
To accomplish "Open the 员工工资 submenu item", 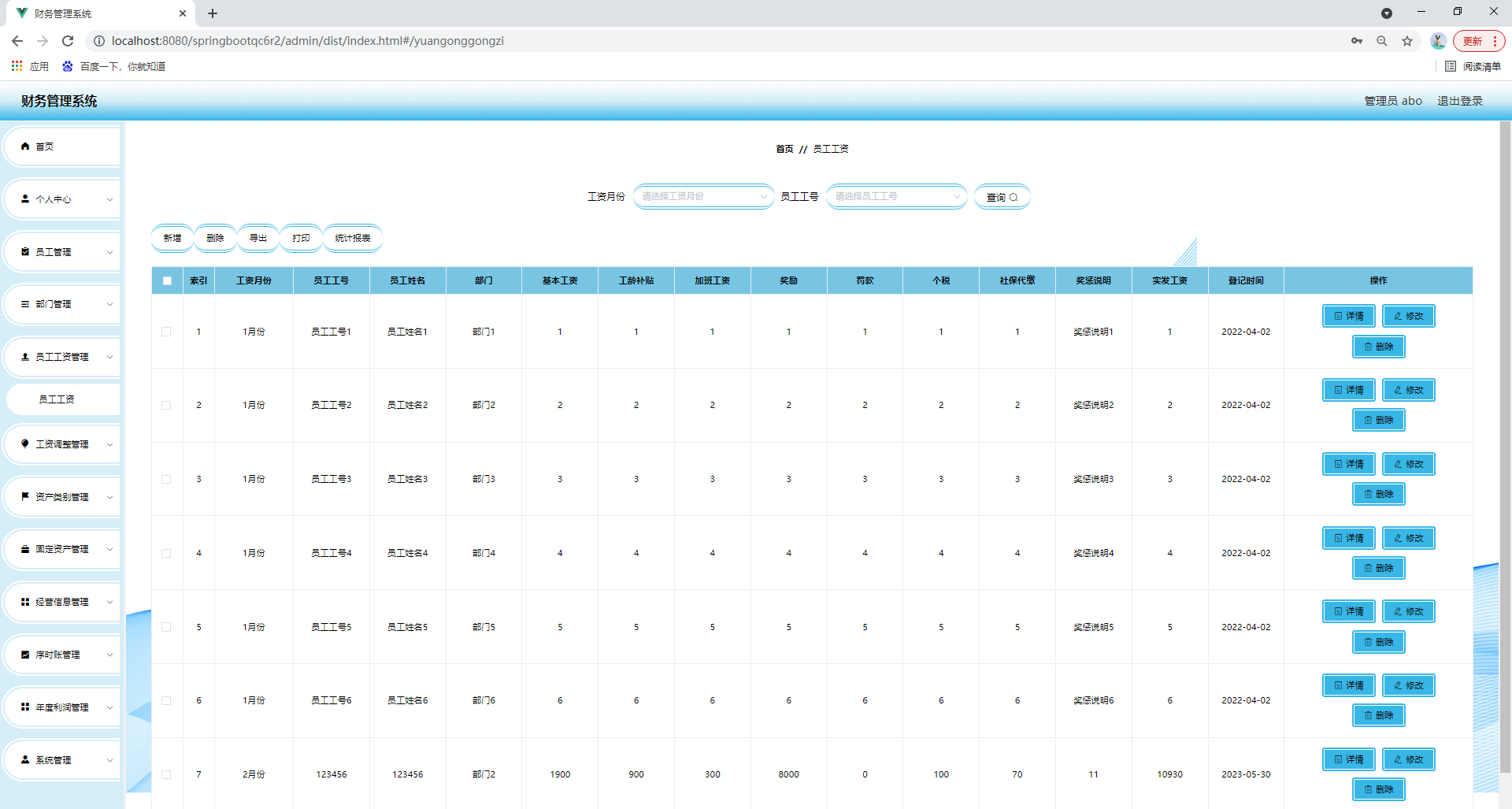I will (57, 399).
